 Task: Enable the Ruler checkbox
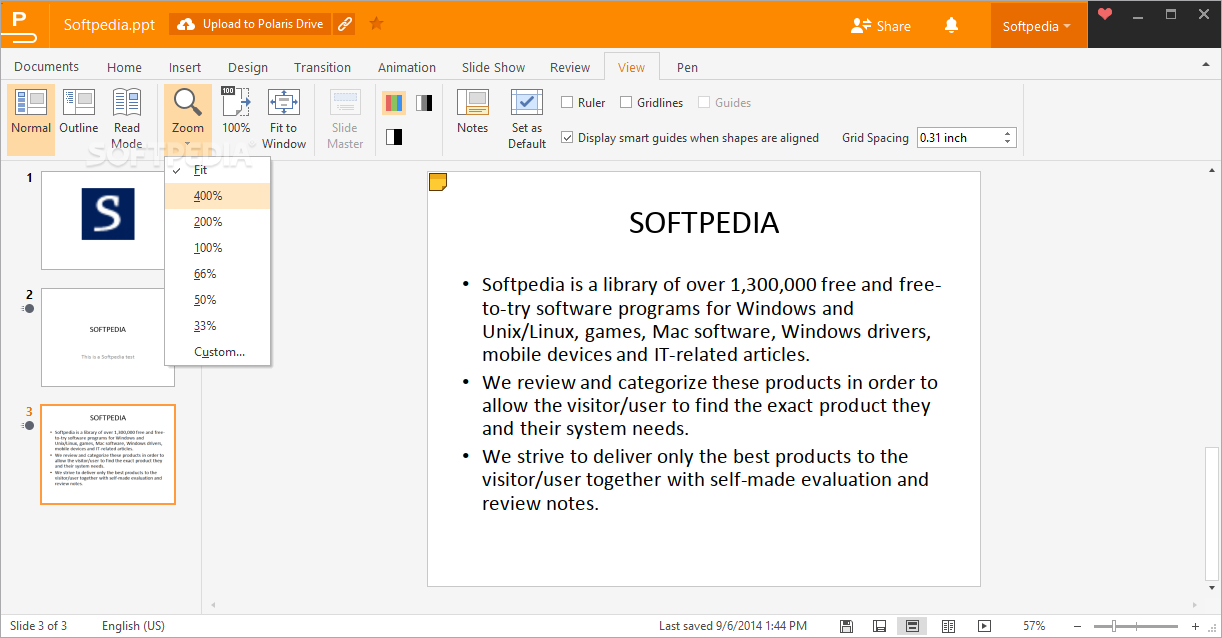click(567, 102)
